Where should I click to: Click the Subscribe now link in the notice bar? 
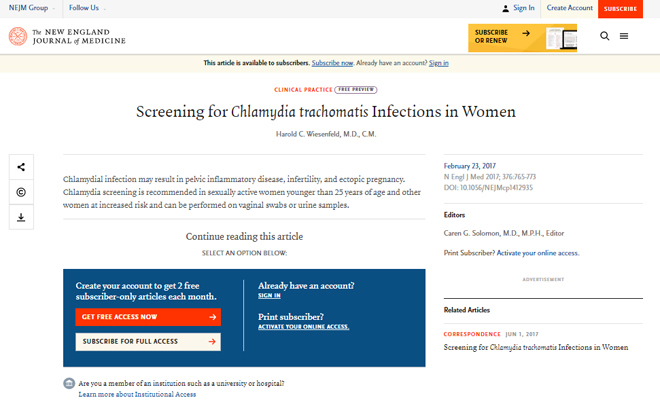(x=332, y=63)
